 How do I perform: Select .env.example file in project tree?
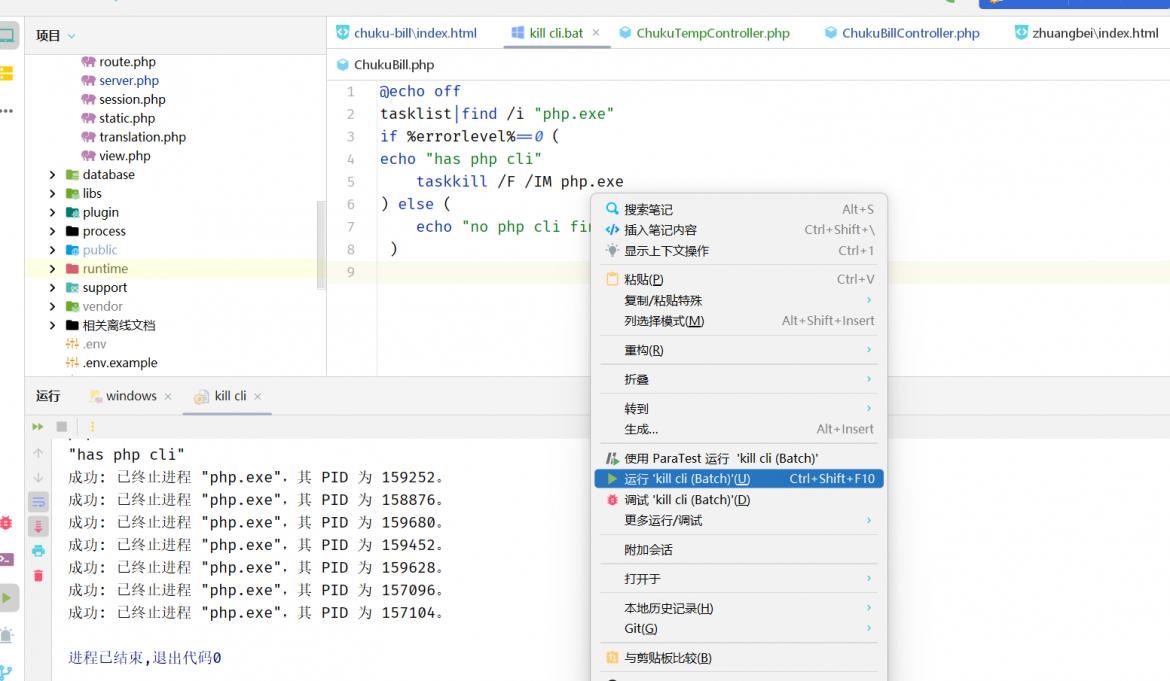coord(119,363)
